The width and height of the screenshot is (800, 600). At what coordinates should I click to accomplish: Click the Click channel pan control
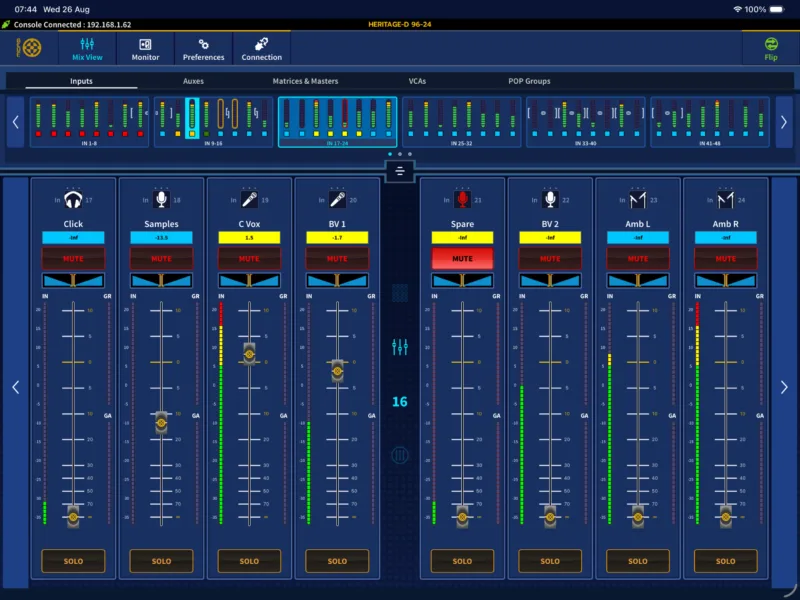(x=73, y=280)
